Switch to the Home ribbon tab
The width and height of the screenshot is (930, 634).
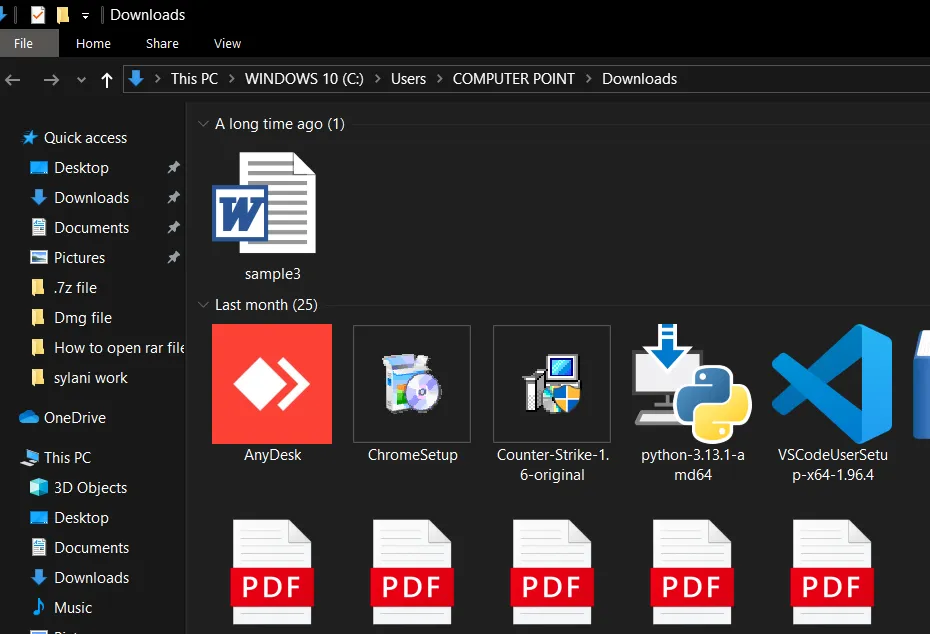coord(93,43)
